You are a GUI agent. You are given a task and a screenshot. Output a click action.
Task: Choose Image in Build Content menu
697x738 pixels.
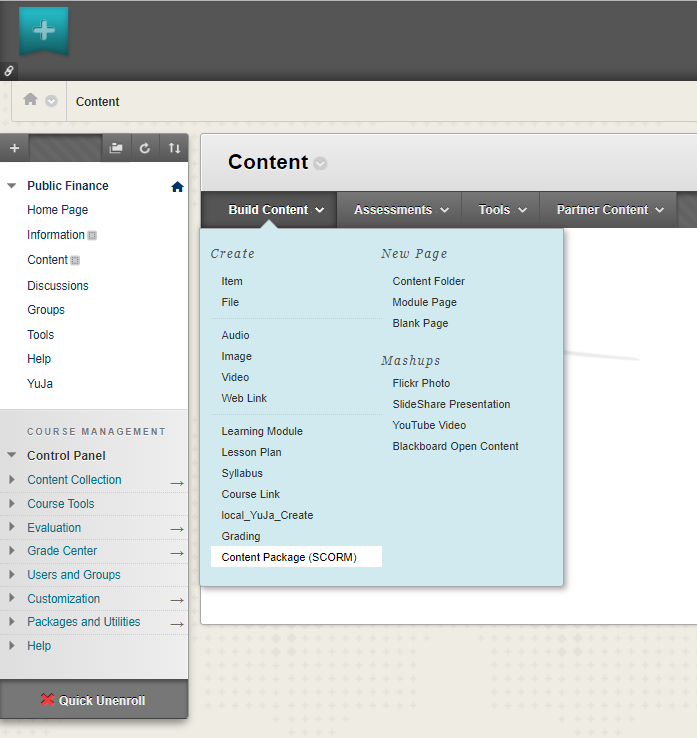(x=236, y=356)
